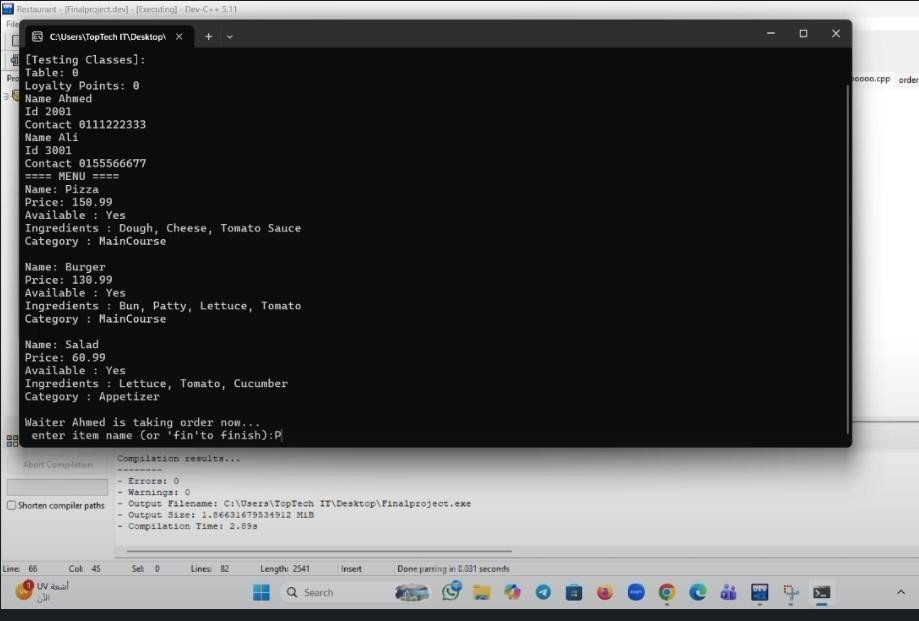This screenshot has height=621, width=919.
Task: Click the terminal icon on the tab
Action: tap(38, 36)
